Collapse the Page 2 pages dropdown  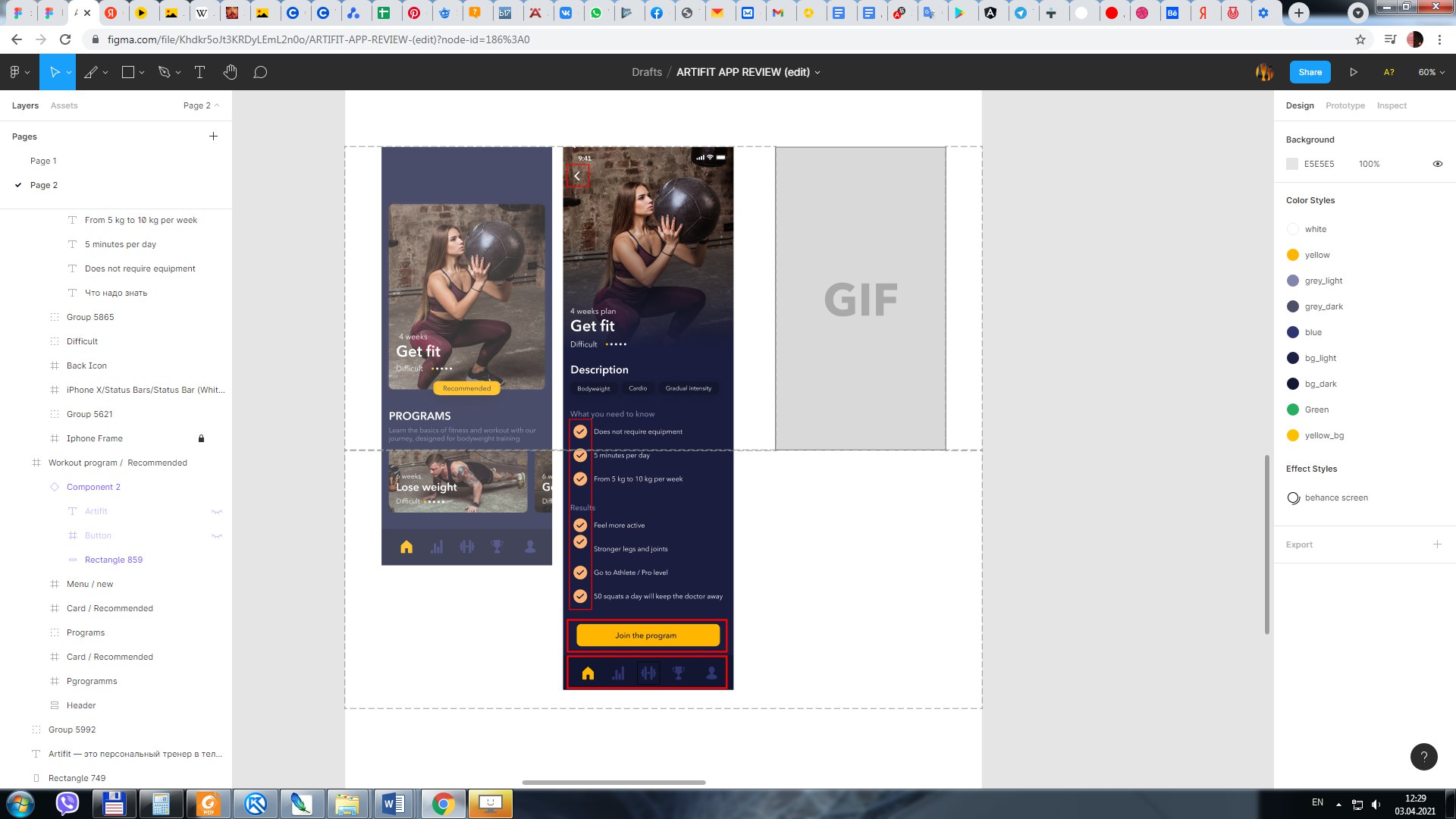pyautogui.click(x=202, y=105)
